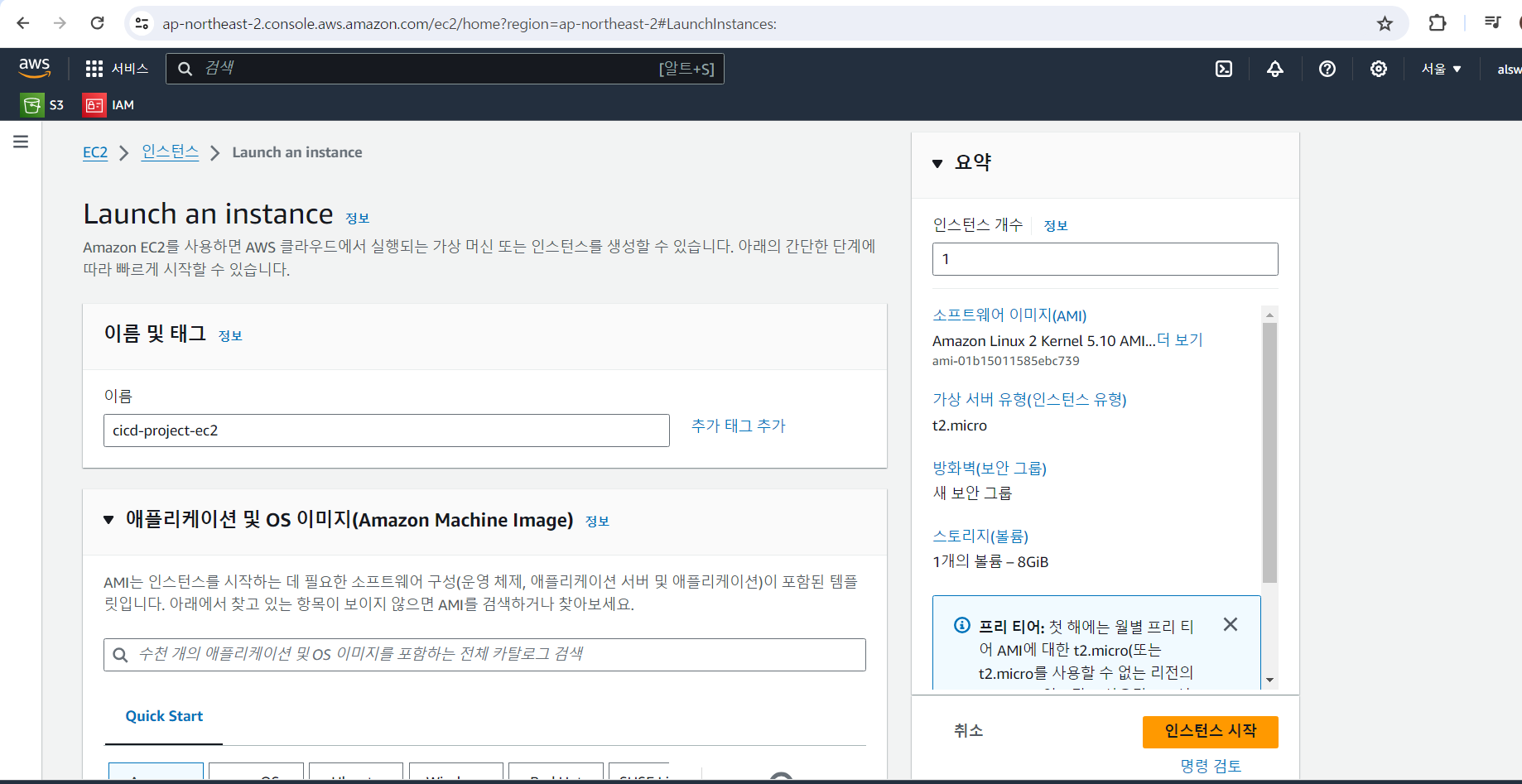The height and width of the screenshot is (784, 1522).
Task: Click 방화벽(보안 그룹) summary link
Action: [x=990, y=469]
